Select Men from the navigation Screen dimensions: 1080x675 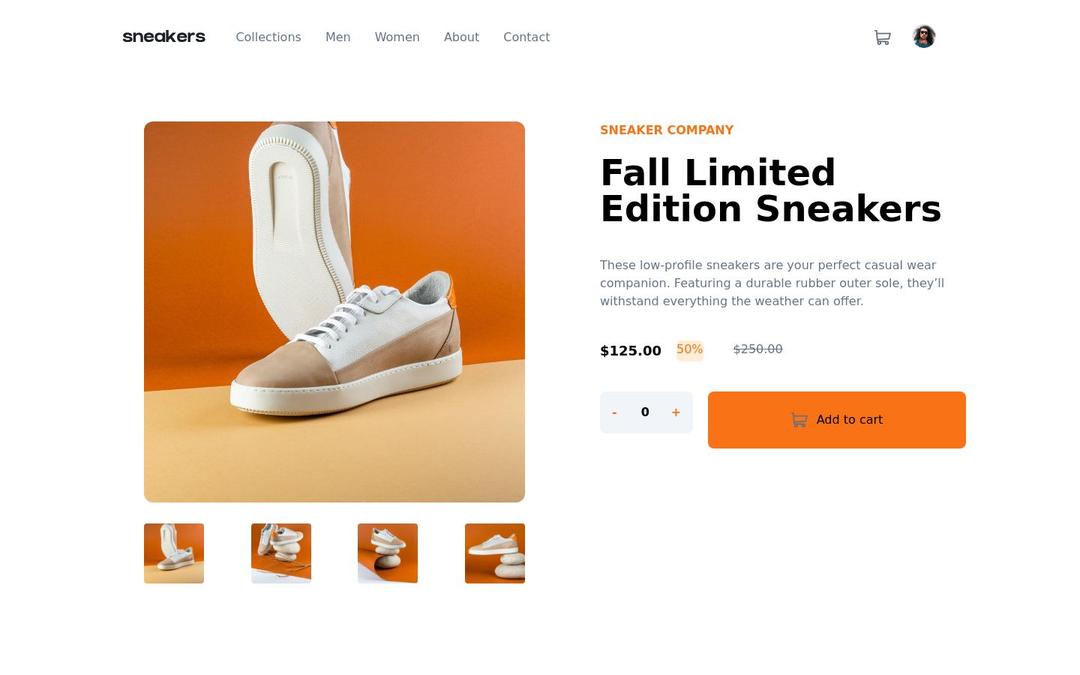[338, 37]
